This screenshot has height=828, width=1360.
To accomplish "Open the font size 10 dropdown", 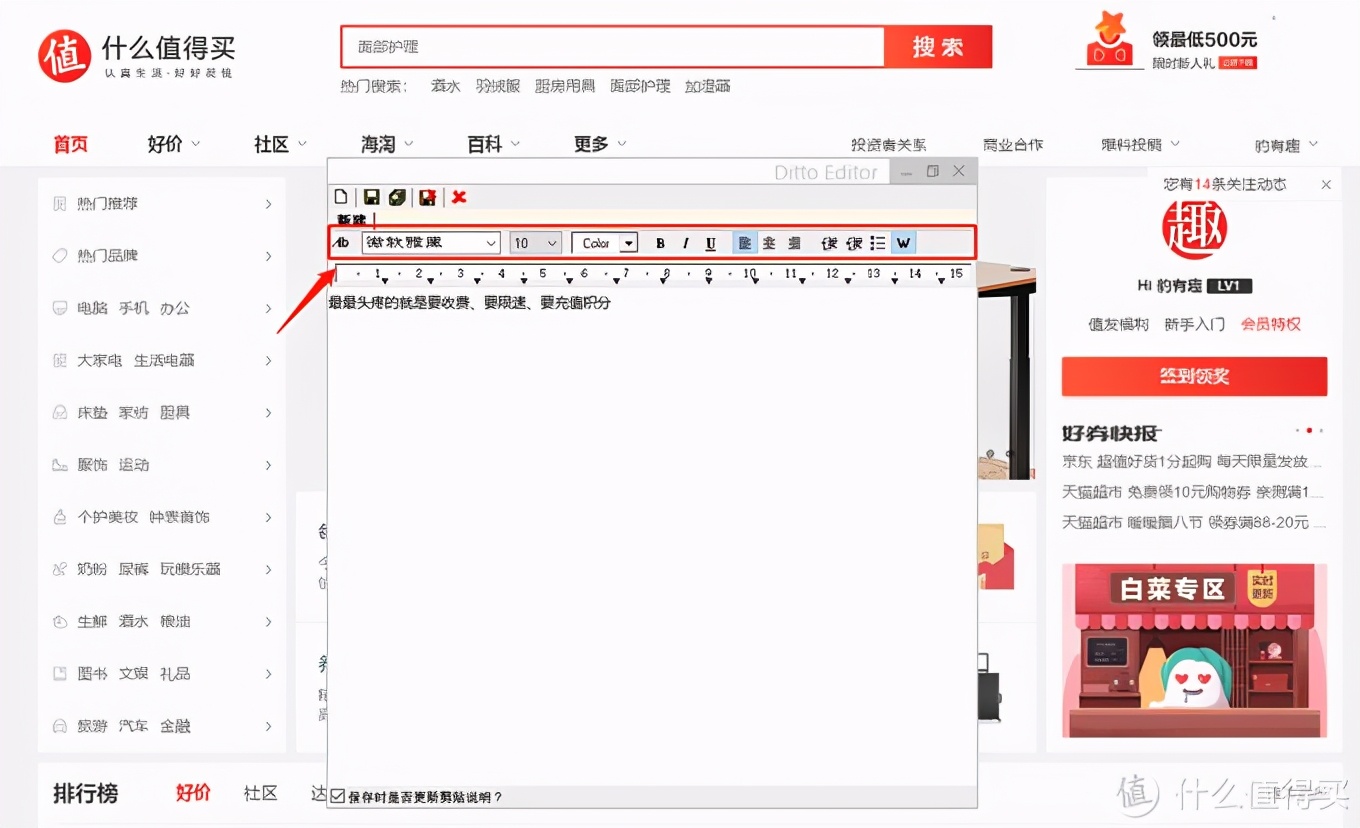I will [534, 242].
